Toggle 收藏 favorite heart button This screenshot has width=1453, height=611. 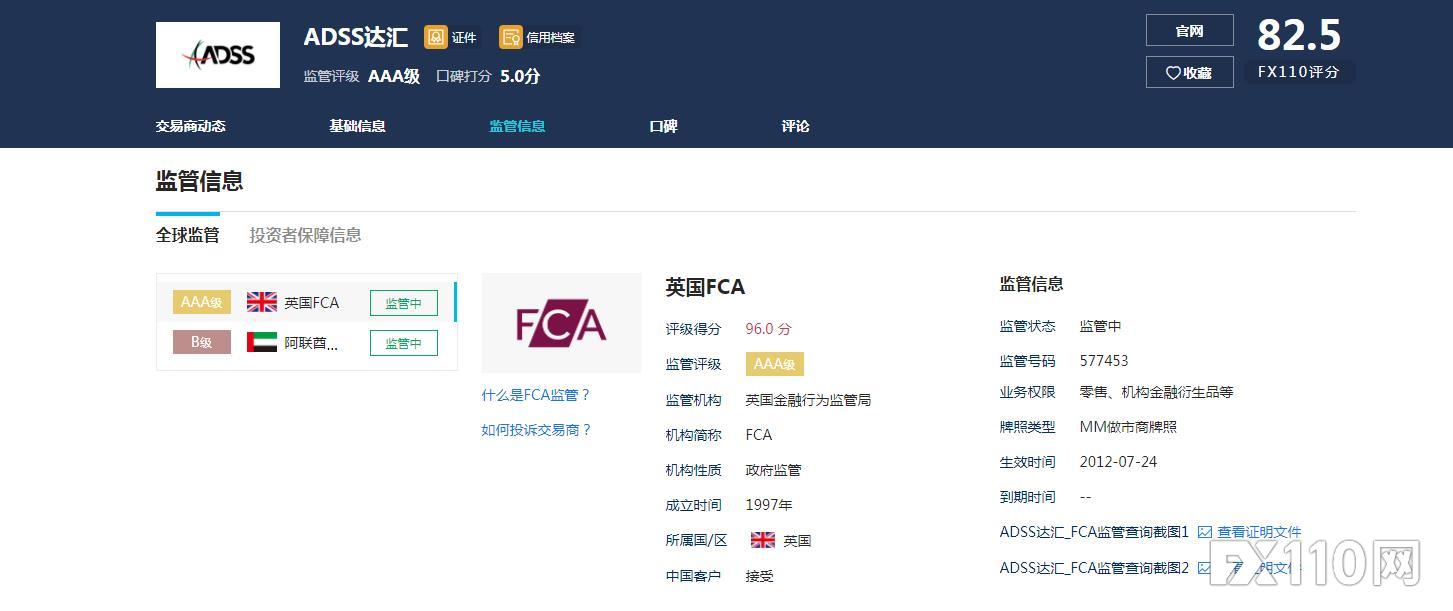point(1189,72)
